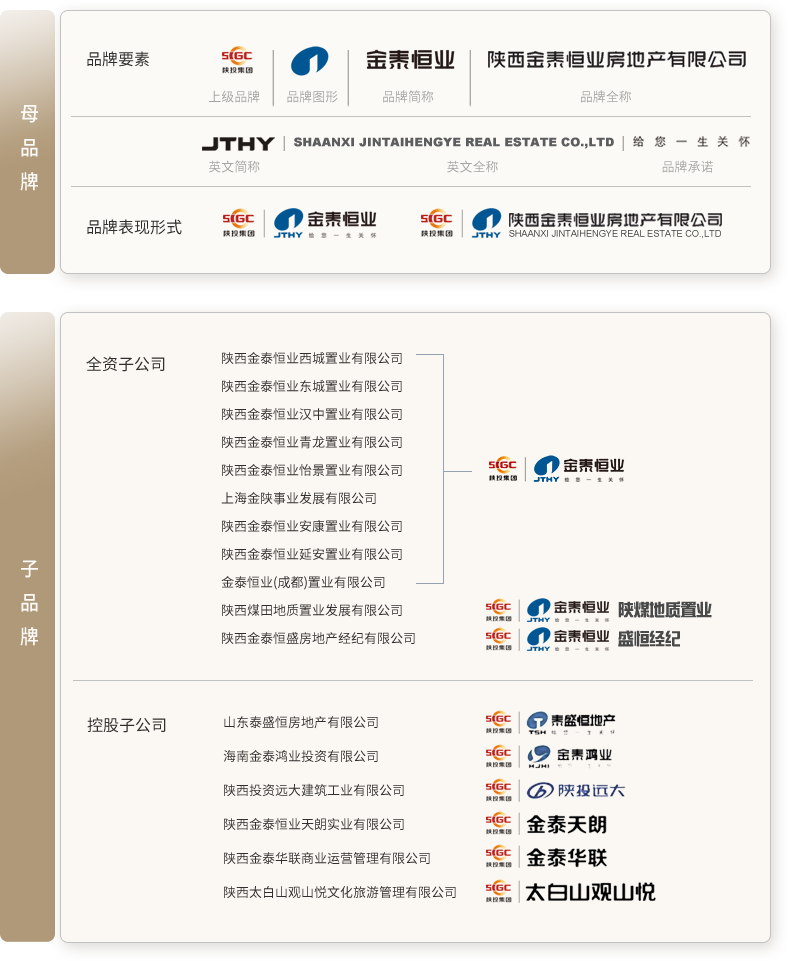
Task: Click the 金泰天朗 brand wordmark
Action: [x=566, y=825]
